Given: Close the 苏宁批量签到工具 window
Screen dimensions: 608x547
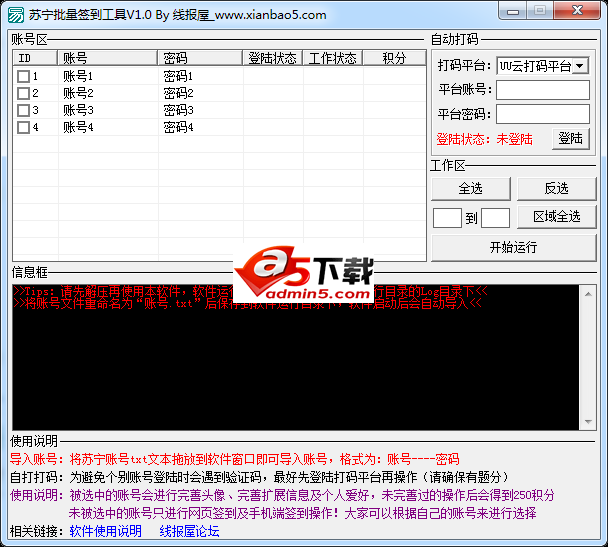Looking at the screenshot, I should 577,10.
